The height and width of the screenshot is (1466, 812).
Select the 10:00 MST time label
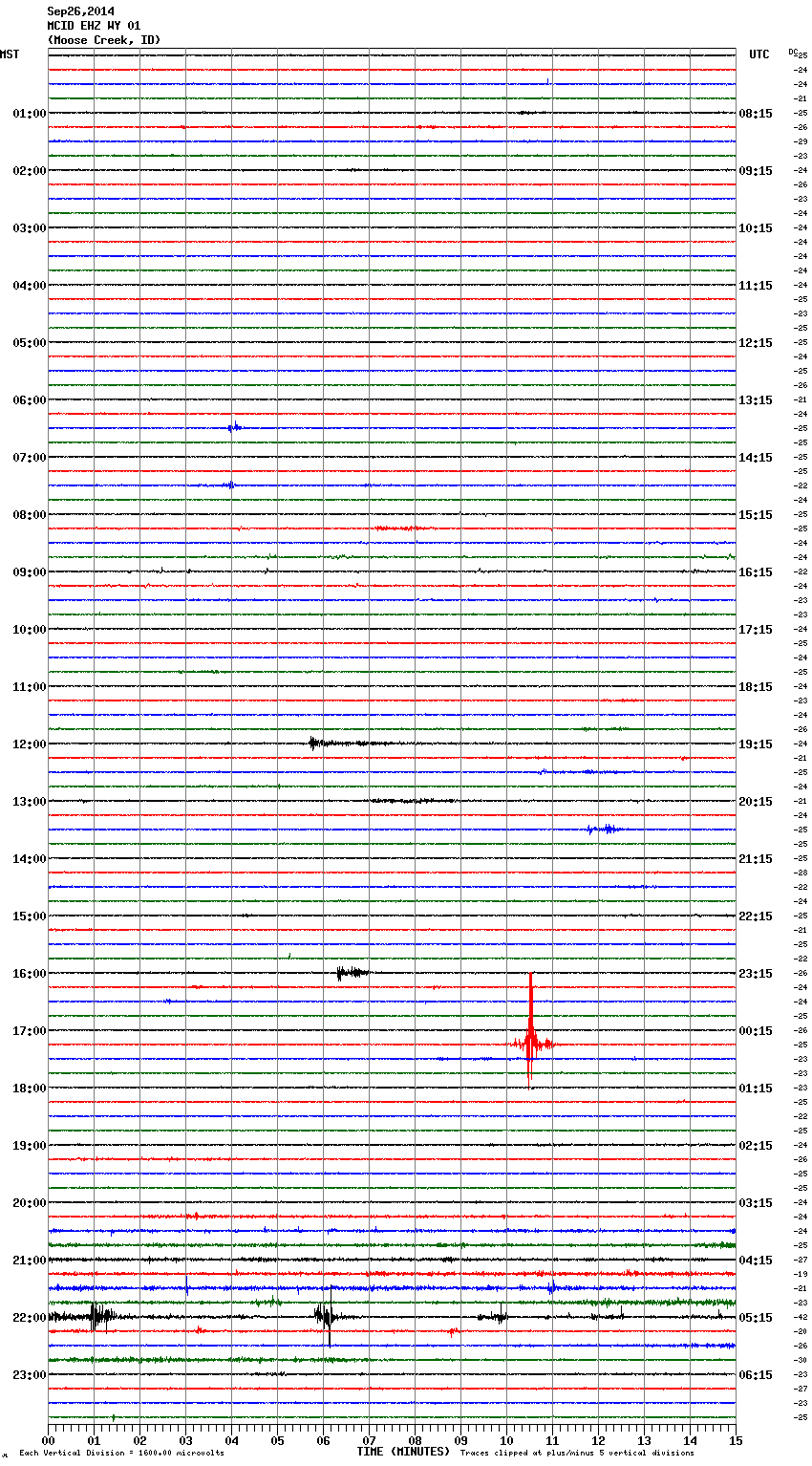pyautogui.click(x=30, y=630)
